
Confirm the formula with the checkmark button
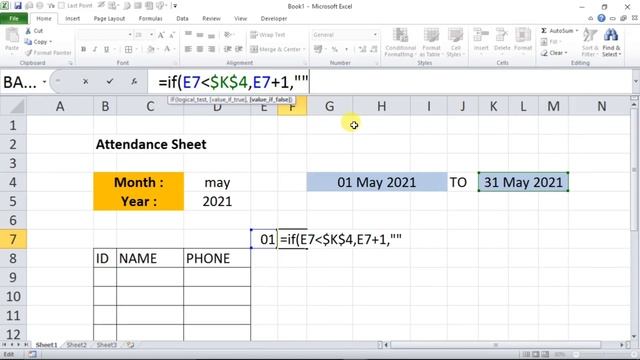(109, 82)
